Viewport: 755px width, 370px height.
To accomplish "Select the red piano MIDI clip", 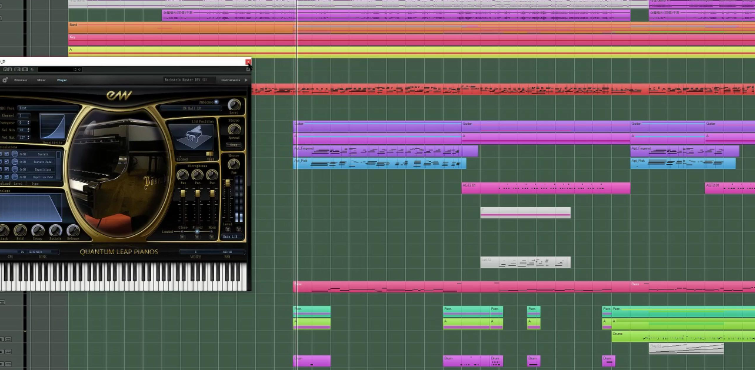I will point(503,90).
